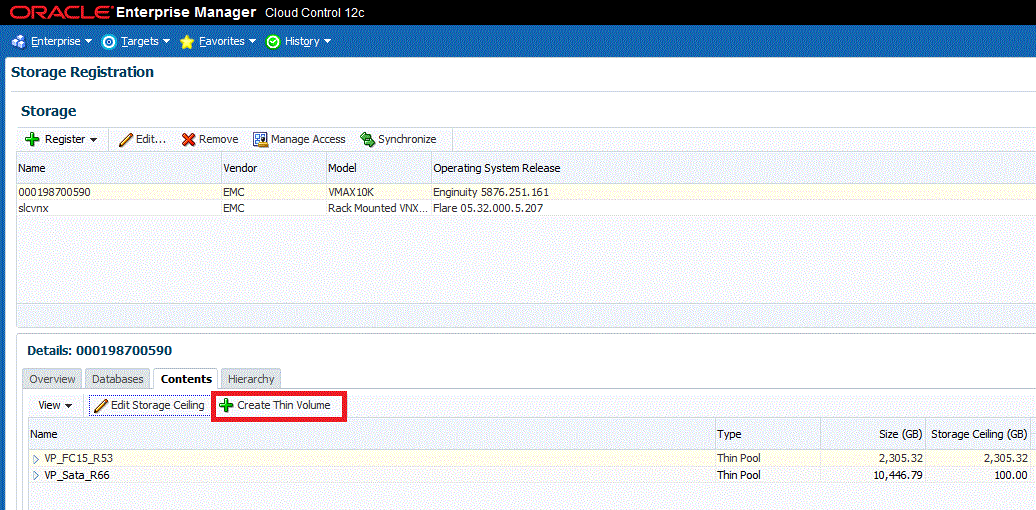Screen dimensions: 1036x510
Task: Click the 2,305.32 size value for VP_FC15_R53
Action: [x=901, y=458]
